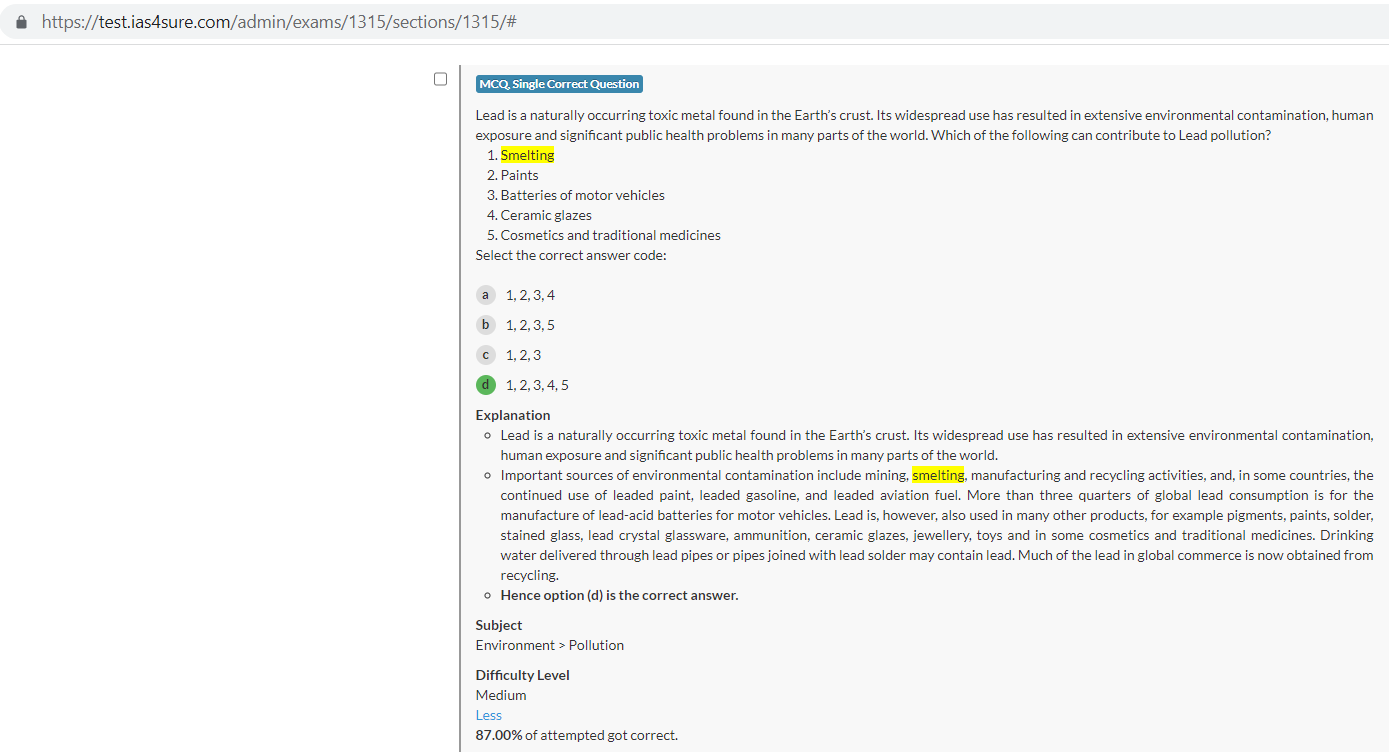Click highlighted smelting in the explanation paragraph
Viewport: 1389px width, 752px height.
937,475
